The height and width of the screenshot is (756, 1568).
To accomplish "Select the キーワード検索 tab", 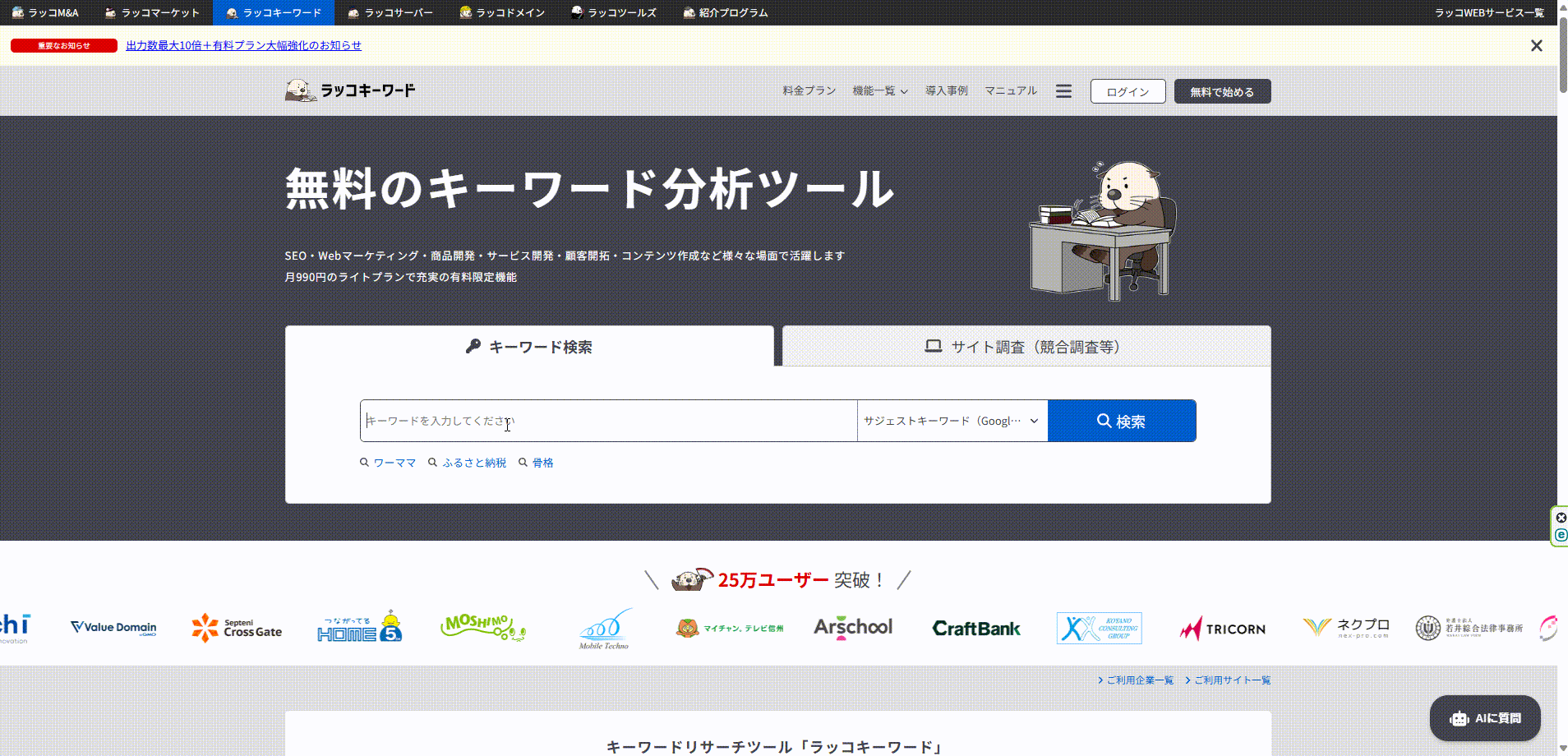I will [x=529, y=346].
